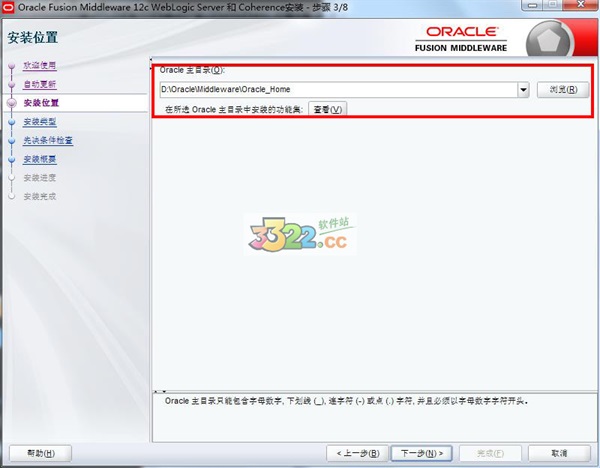600x468 pixels.
Task: Click the 安装类型 step bullet icon
Action: click(11, 122)
